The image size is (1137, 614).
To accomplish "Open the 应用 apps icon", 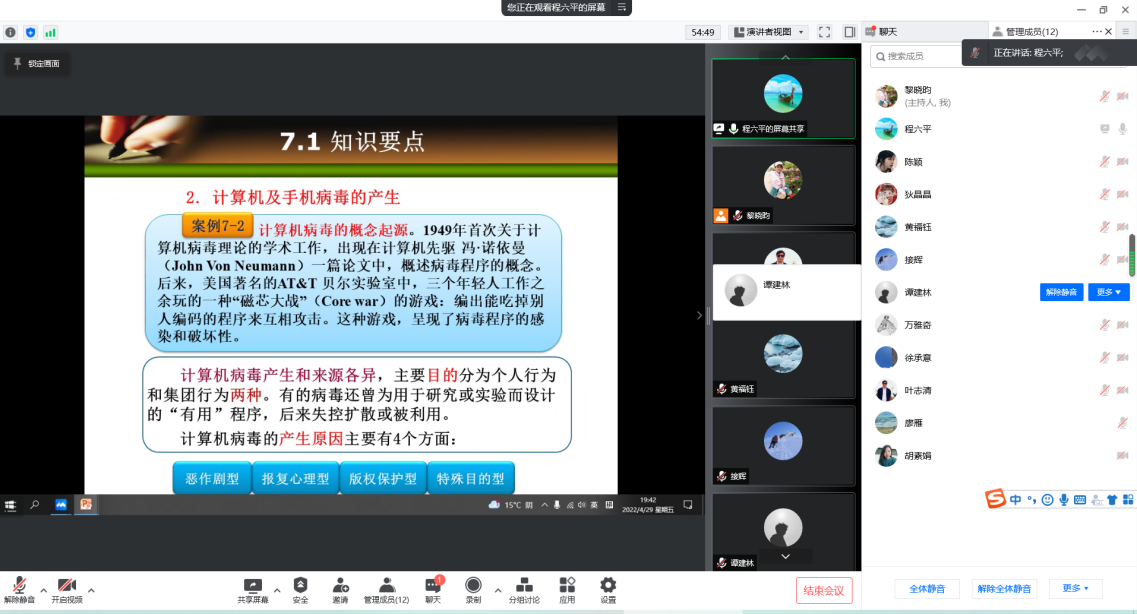I will [x=567, y=590].
